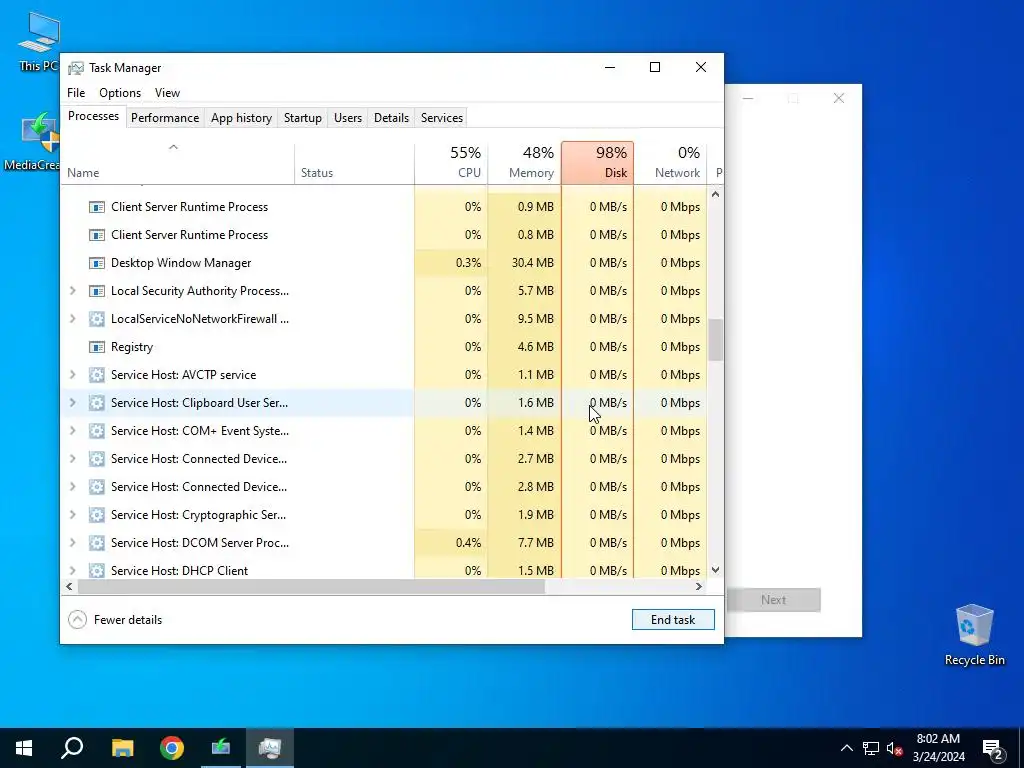Click the Service Host: Cryptographic Services gear icon

(97, 515)
